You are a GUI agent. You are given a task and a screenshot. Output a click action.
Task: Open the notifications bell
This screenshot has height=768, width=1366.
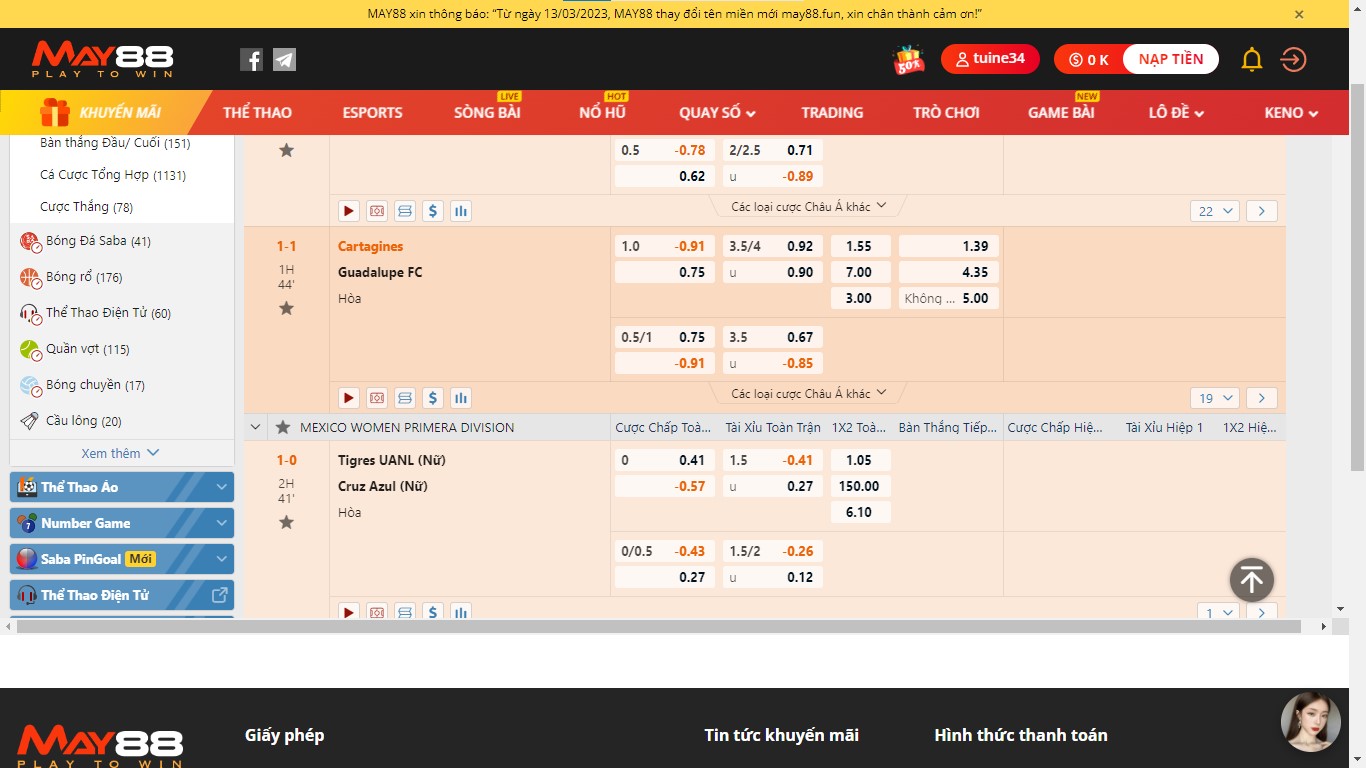[x=1252, y=60]
